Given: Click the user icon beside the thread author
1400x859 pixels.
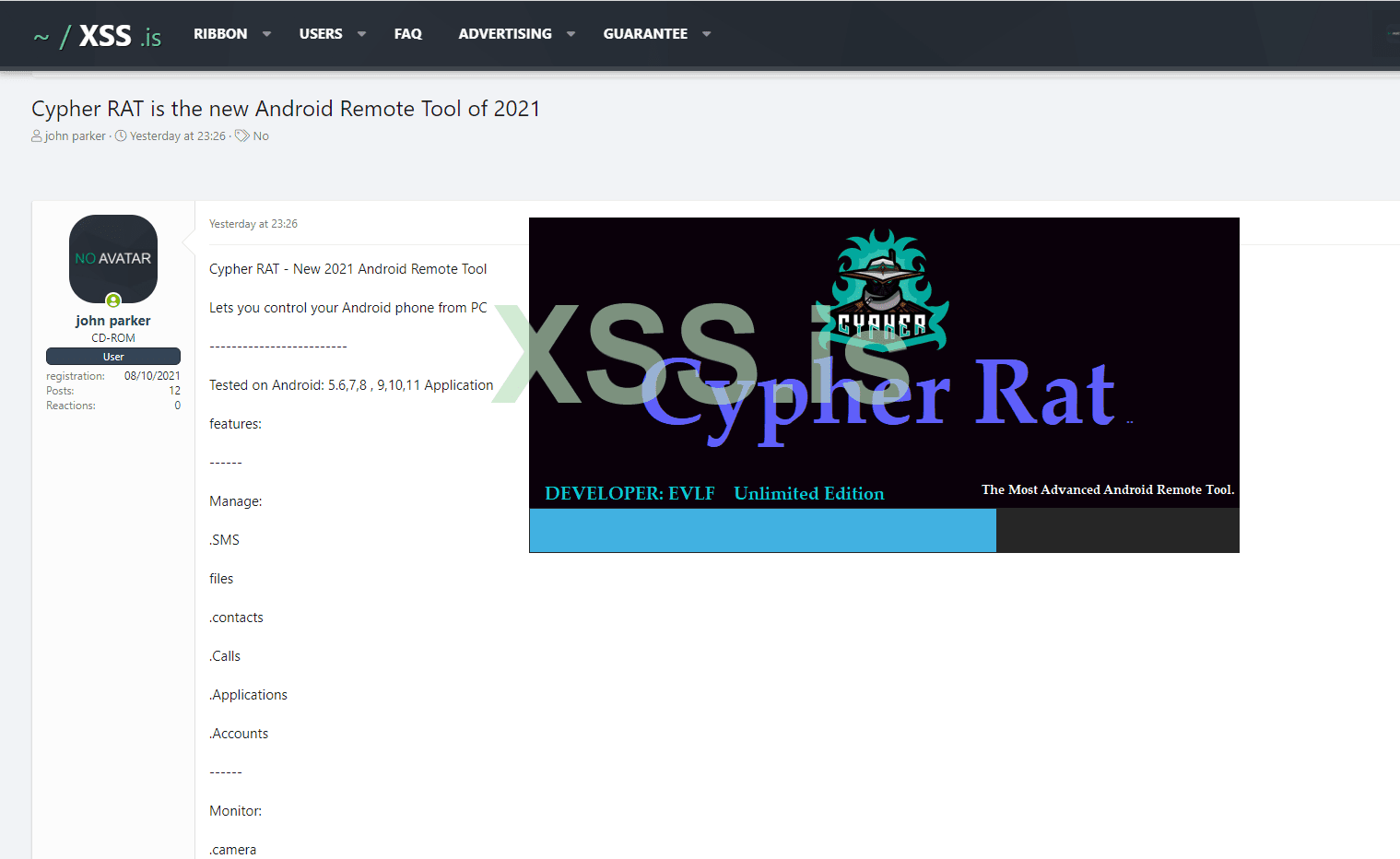Looking at the screenshot, I should coord(37,136).
